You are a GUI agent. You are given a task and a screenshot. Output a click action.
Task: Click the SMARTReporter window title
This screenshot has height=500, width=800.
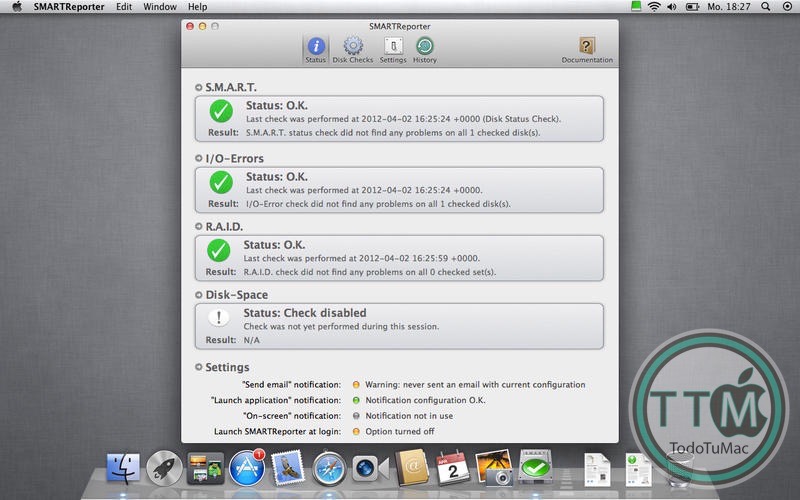point(399,26)
